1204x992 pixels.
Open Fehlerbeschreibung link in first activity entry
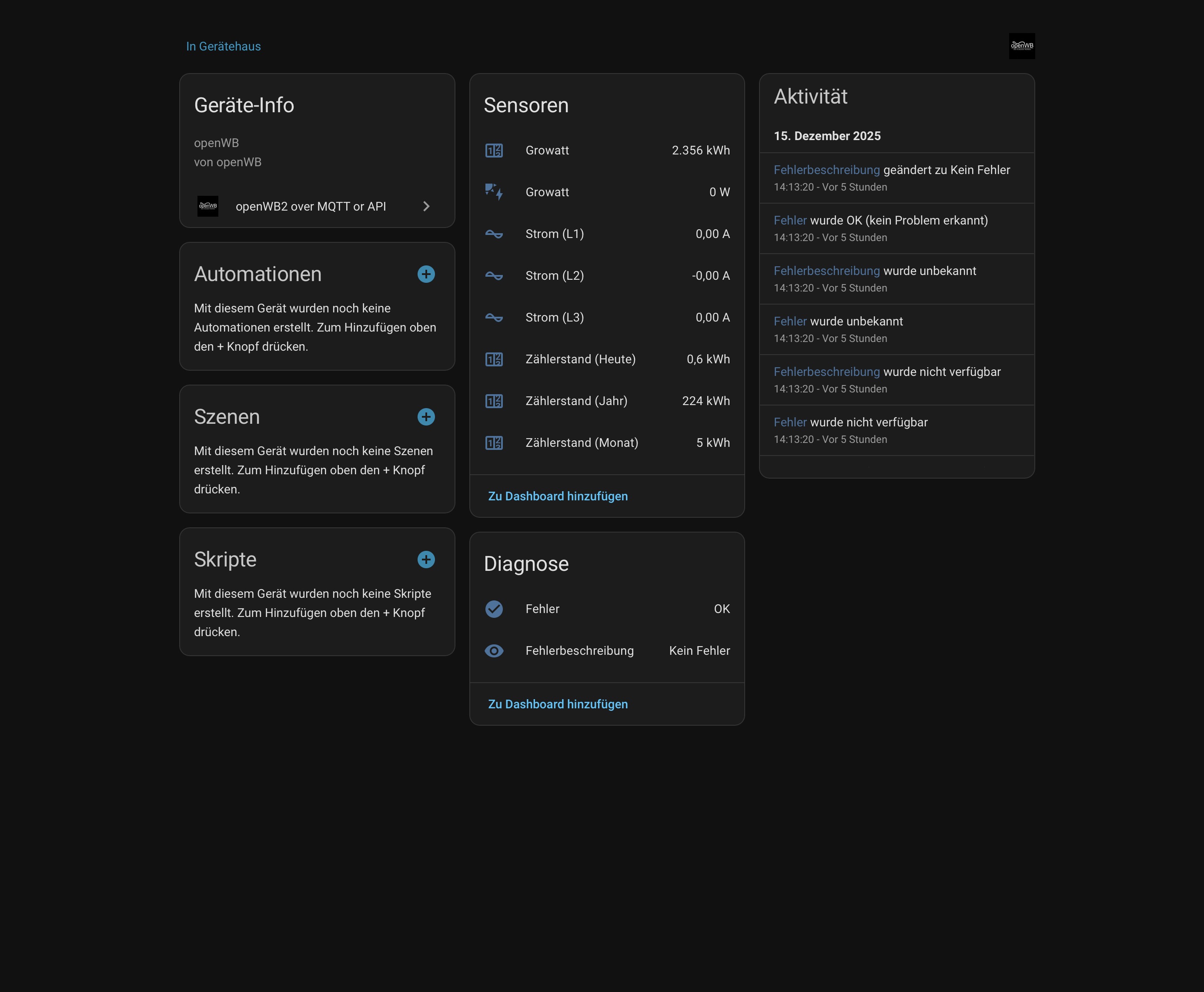click(826, 170)
